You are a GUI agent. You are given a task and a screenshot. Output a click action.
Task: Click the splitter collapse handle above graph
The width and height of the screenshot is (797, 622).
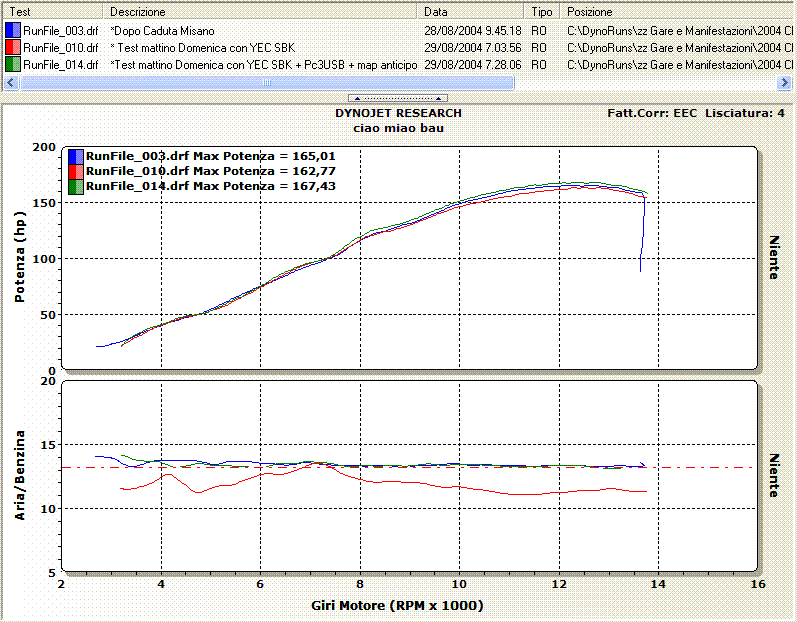pos(398,98)
